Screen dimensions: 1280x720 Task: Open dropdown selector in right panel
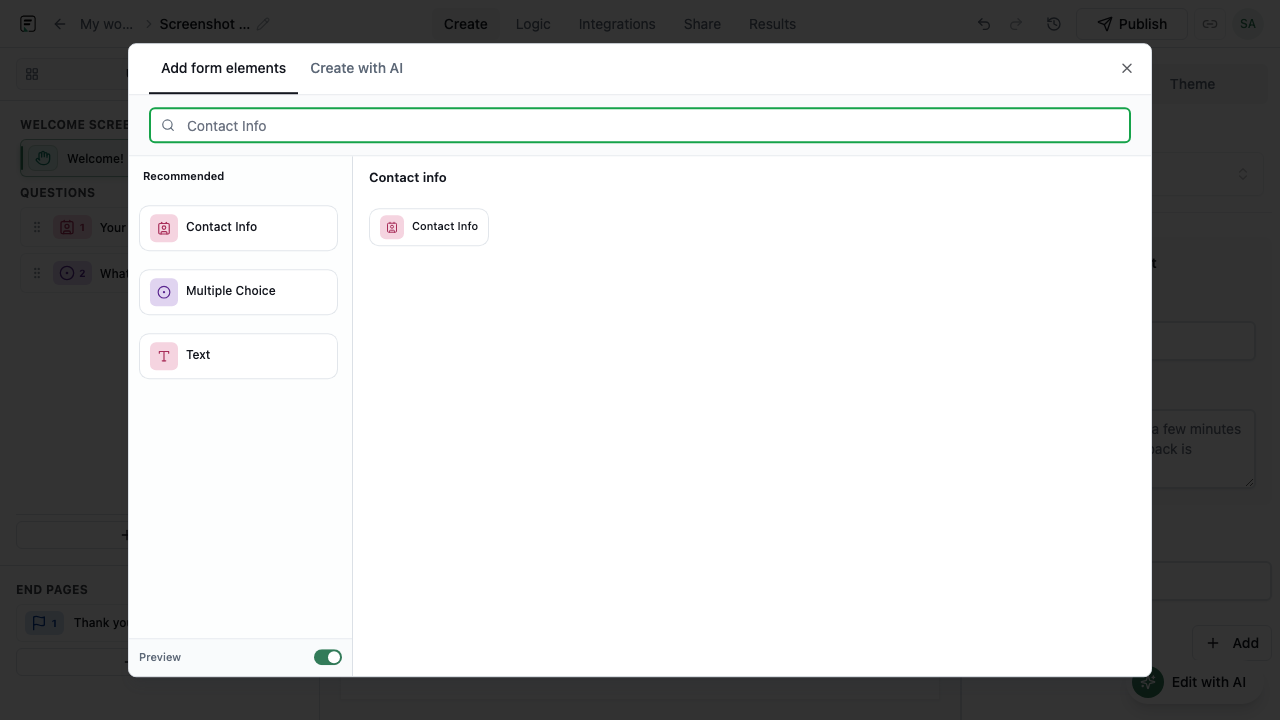click(1243, 174)
